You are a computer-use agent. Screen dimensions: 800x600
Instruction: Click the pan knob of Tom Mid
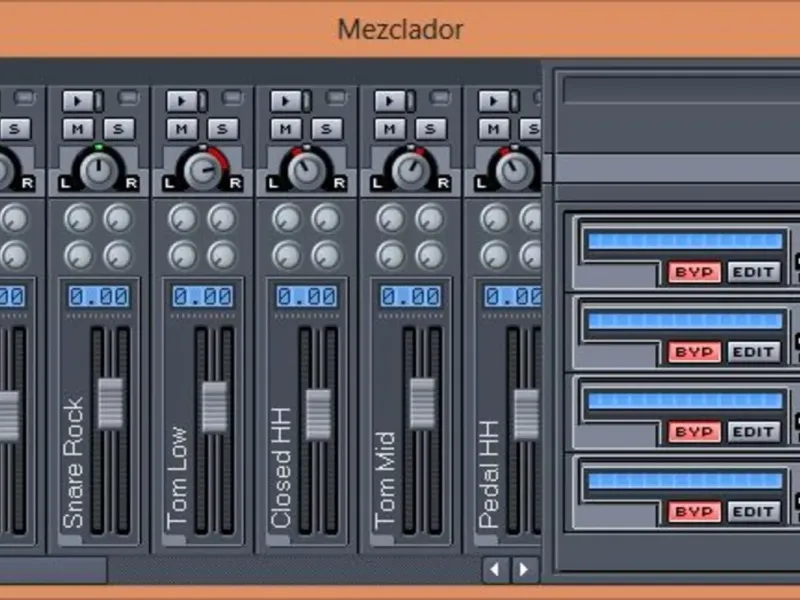pos(411,170)
